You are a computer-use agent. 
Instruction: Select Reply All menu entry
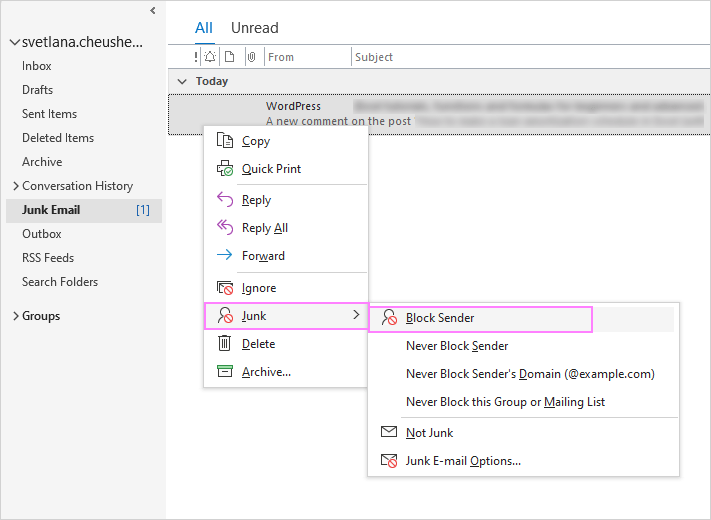tap(286, 227)
